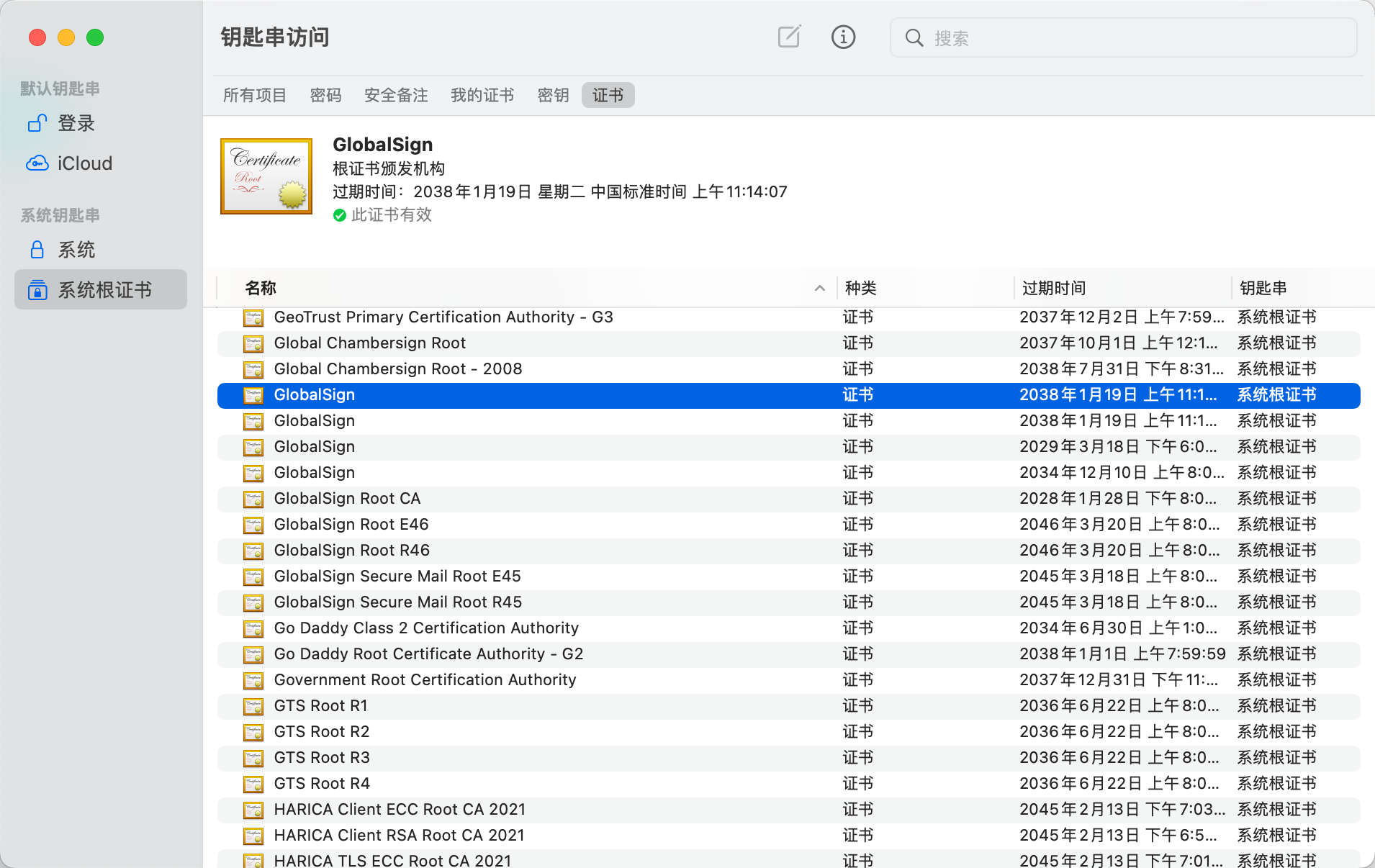Click certificate icon of GTS Root R4

pyautogui.click(x=253, y=784)
